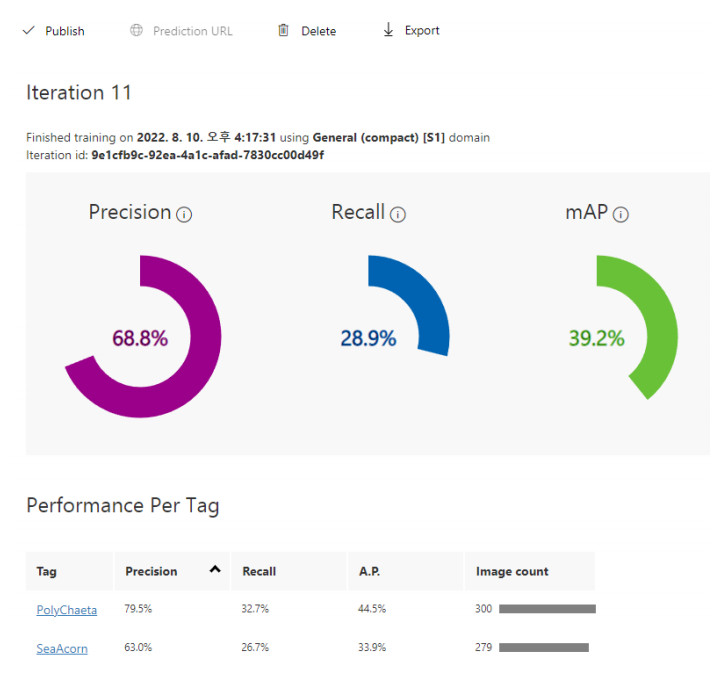Viewport: 728px width, 678px height.
Task: Open the SeaAcorn tag link
Action: 62,649
